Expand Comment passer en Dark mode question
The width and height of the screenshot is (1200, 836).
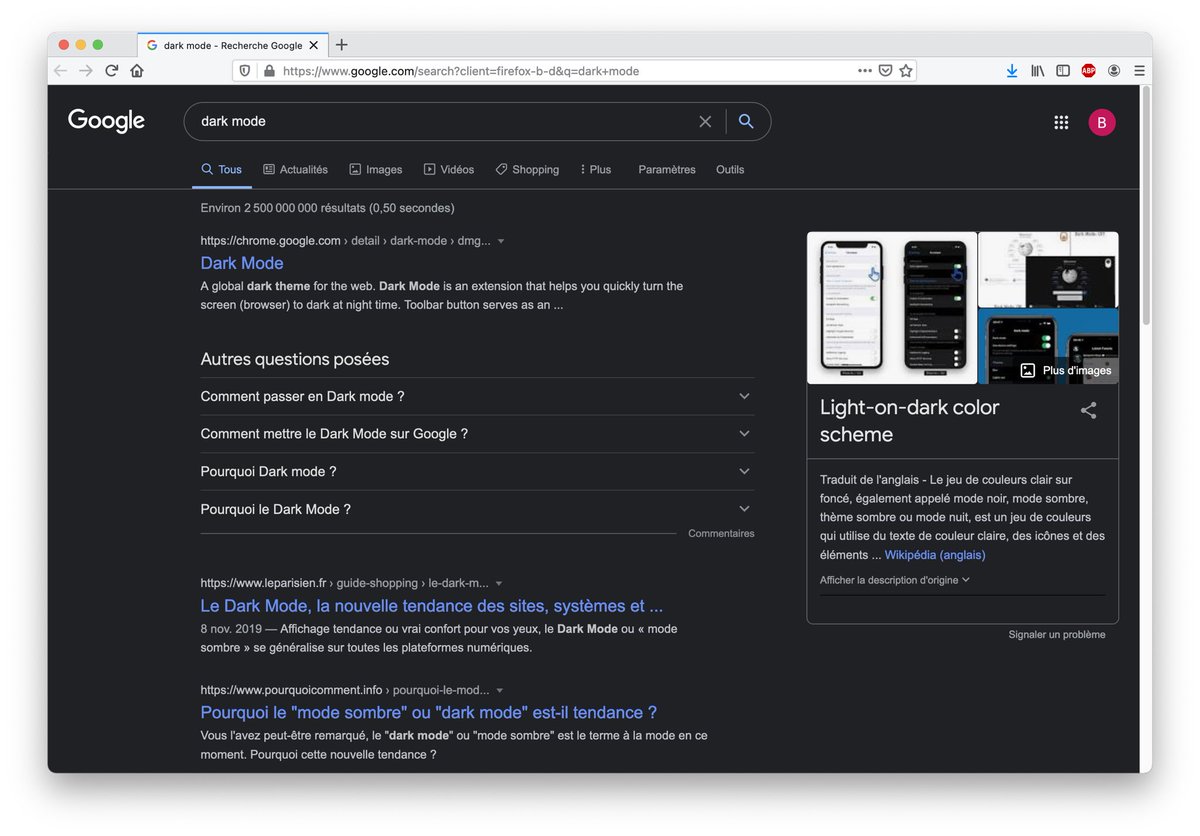(477, 396)
